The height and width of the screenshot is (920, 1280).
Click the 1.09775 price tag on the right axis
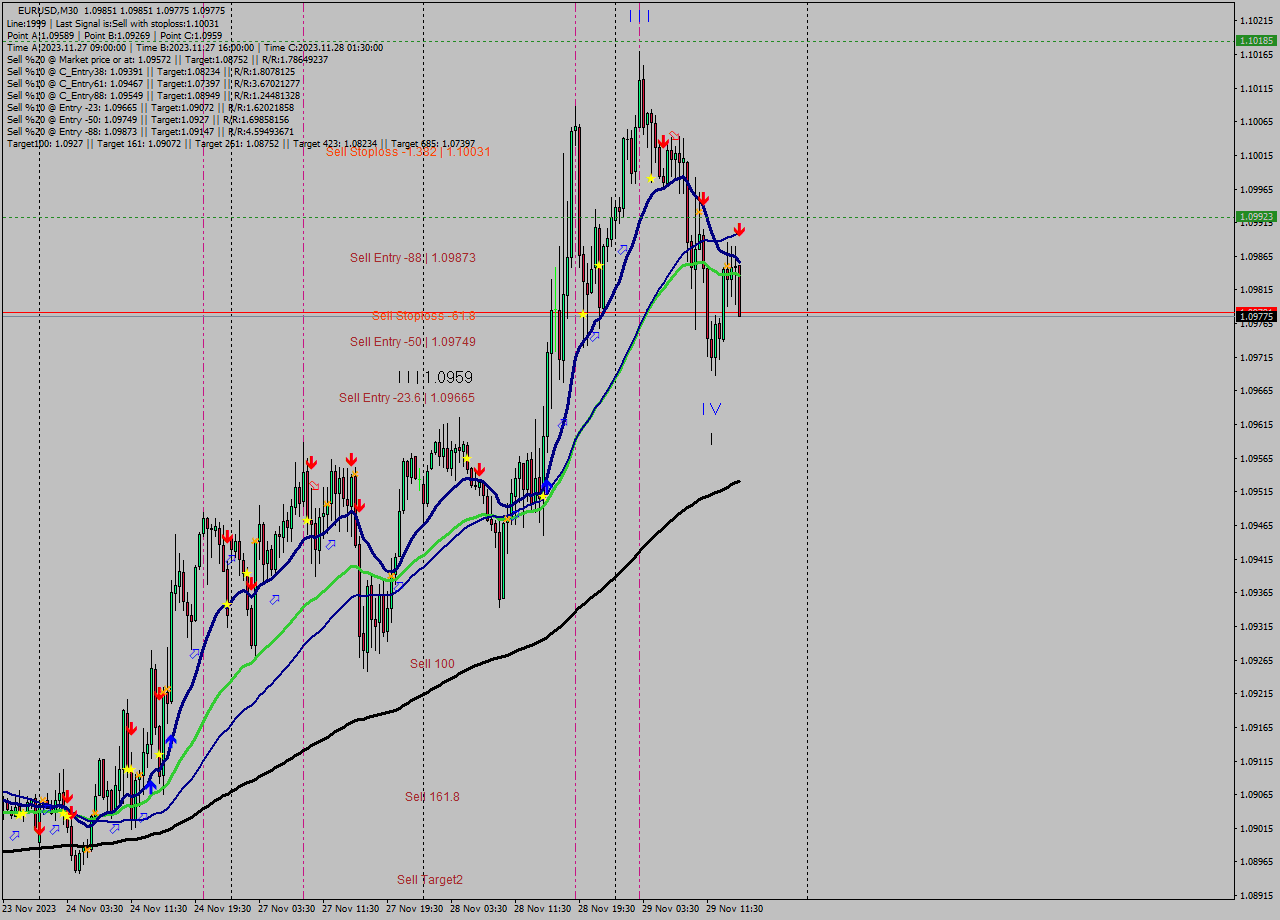(1255, 316)
